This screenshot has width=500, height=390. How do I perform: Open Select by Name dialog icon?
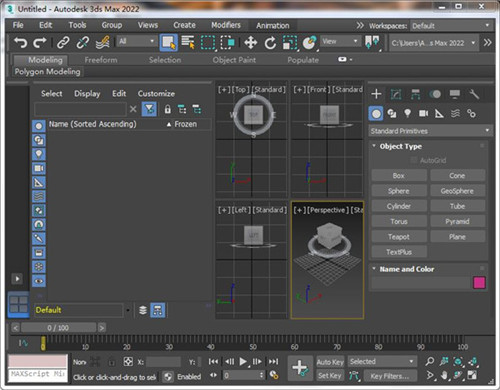[x=188, y=43]
